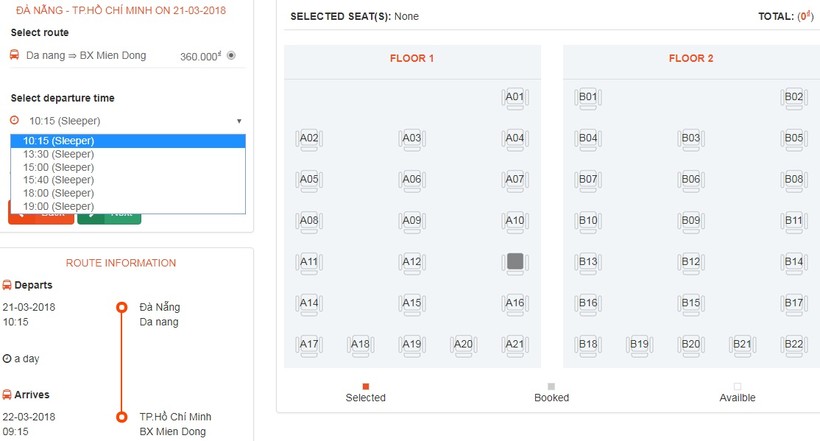Pick seat A21 on Floor 1
The width and height of the screenshot is (820, 441).
514,344
